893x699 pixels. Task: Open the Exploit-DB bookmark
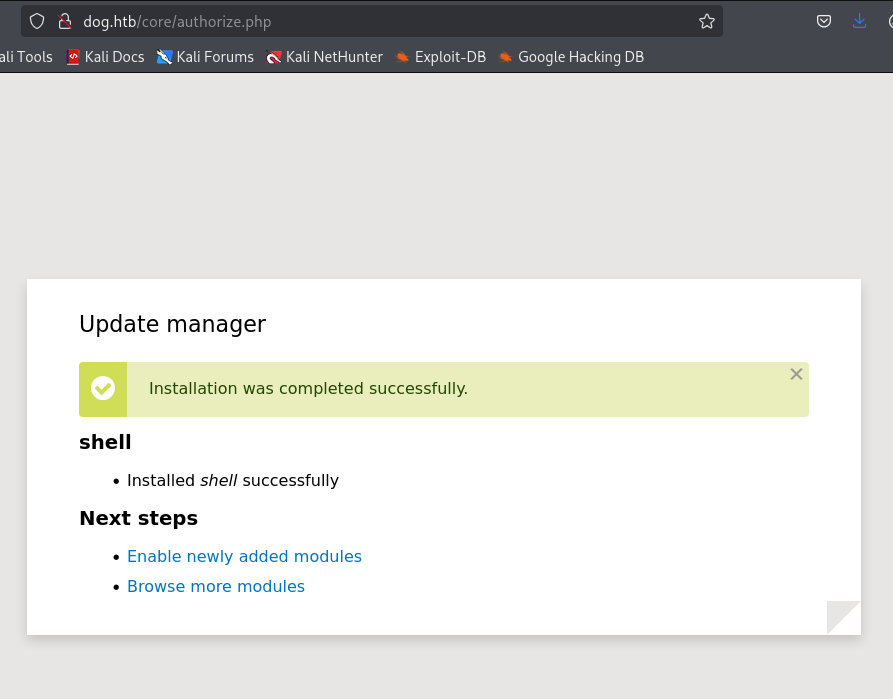(x=441, y=57)
